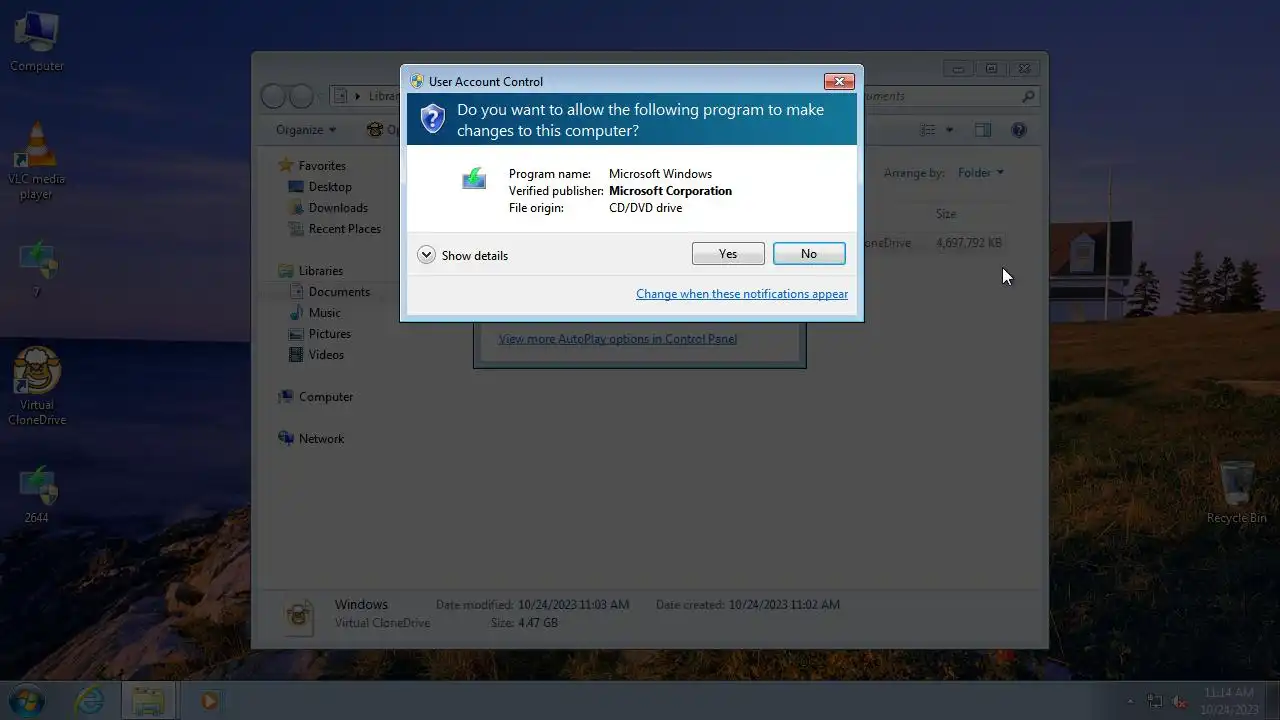Select Network in Explorer navigation pane
This screenshot has height=720, width=1280.
click(x=312, y=439)
